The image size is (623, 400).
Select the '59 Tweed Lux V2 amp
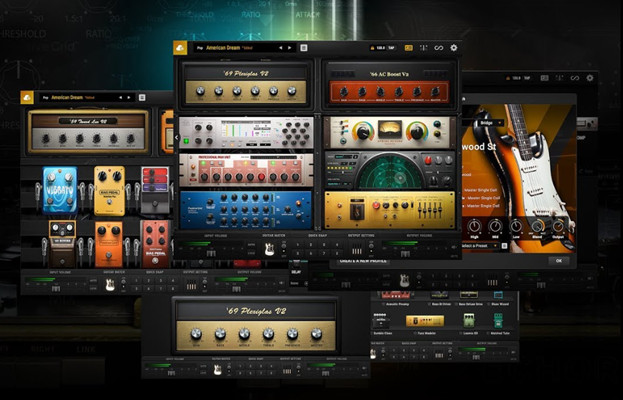click(x=88, y=132)
